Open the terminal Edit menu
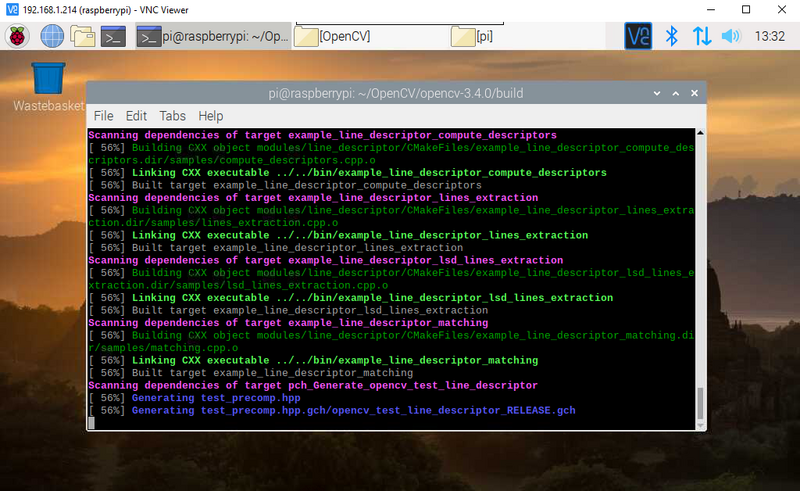 (x=136, y=116)
